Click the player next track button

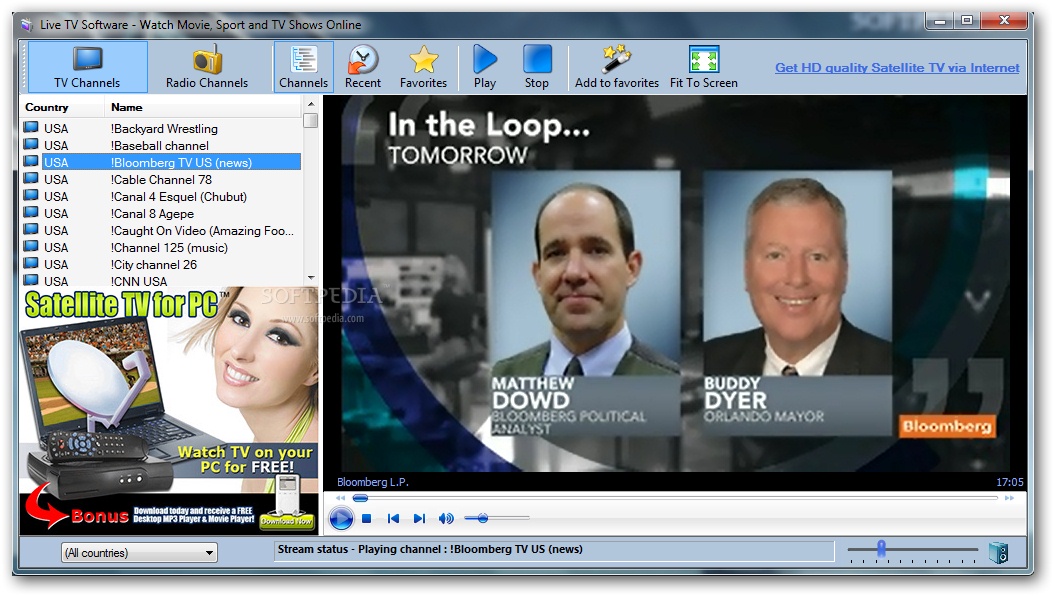(x=419, y=519)
